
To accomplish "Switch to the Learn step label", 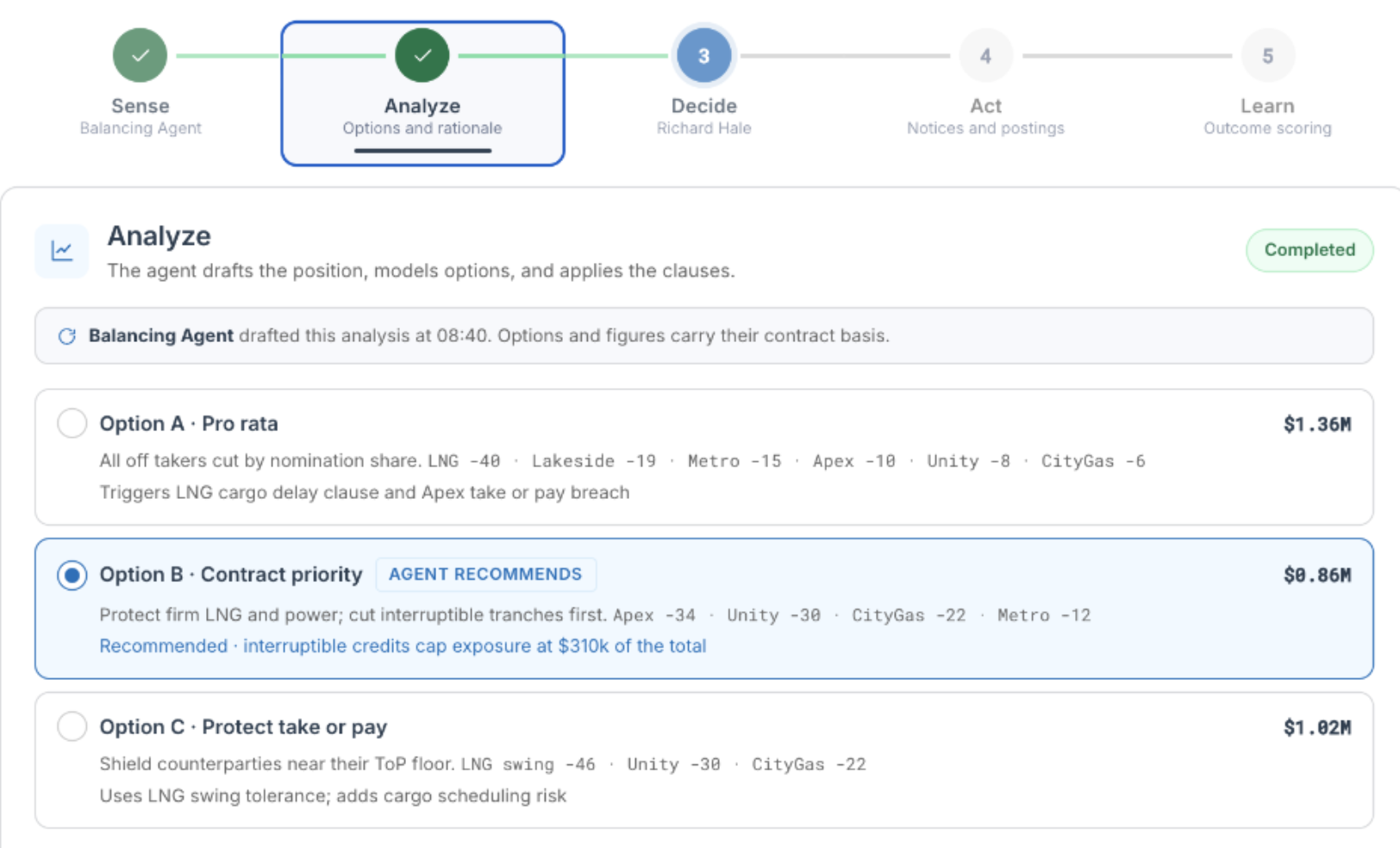I will tap(1267, 106).
